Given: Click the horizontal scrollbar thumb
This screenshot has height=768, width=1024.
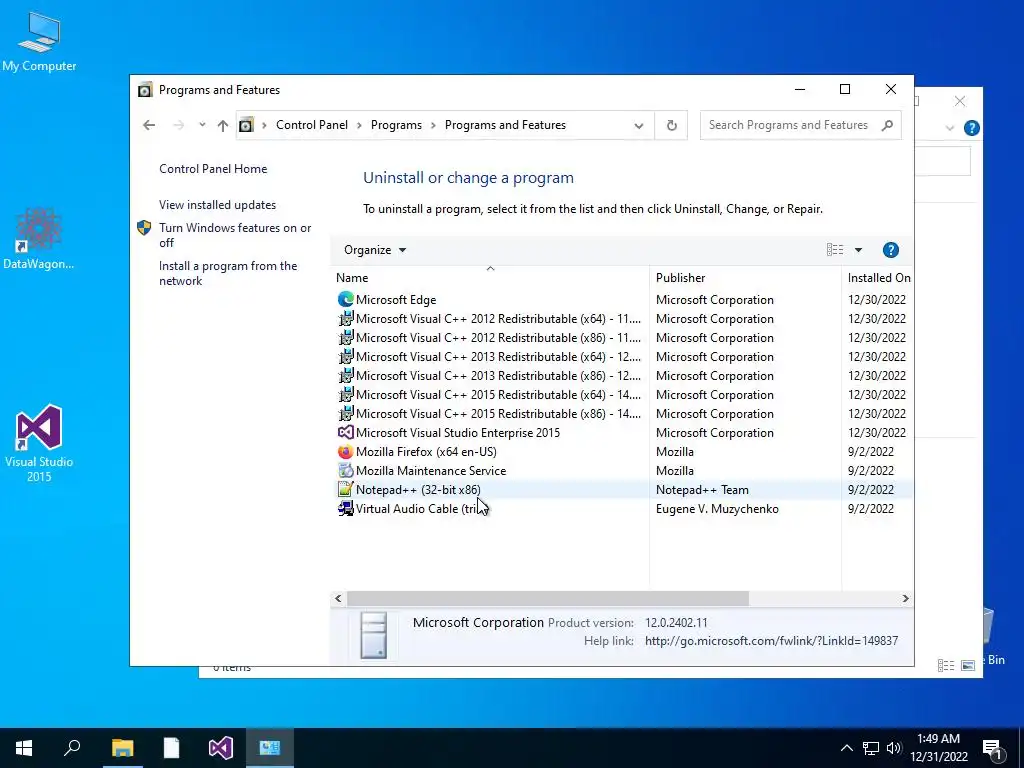Looking at the screenshot, I should (548, 598).
